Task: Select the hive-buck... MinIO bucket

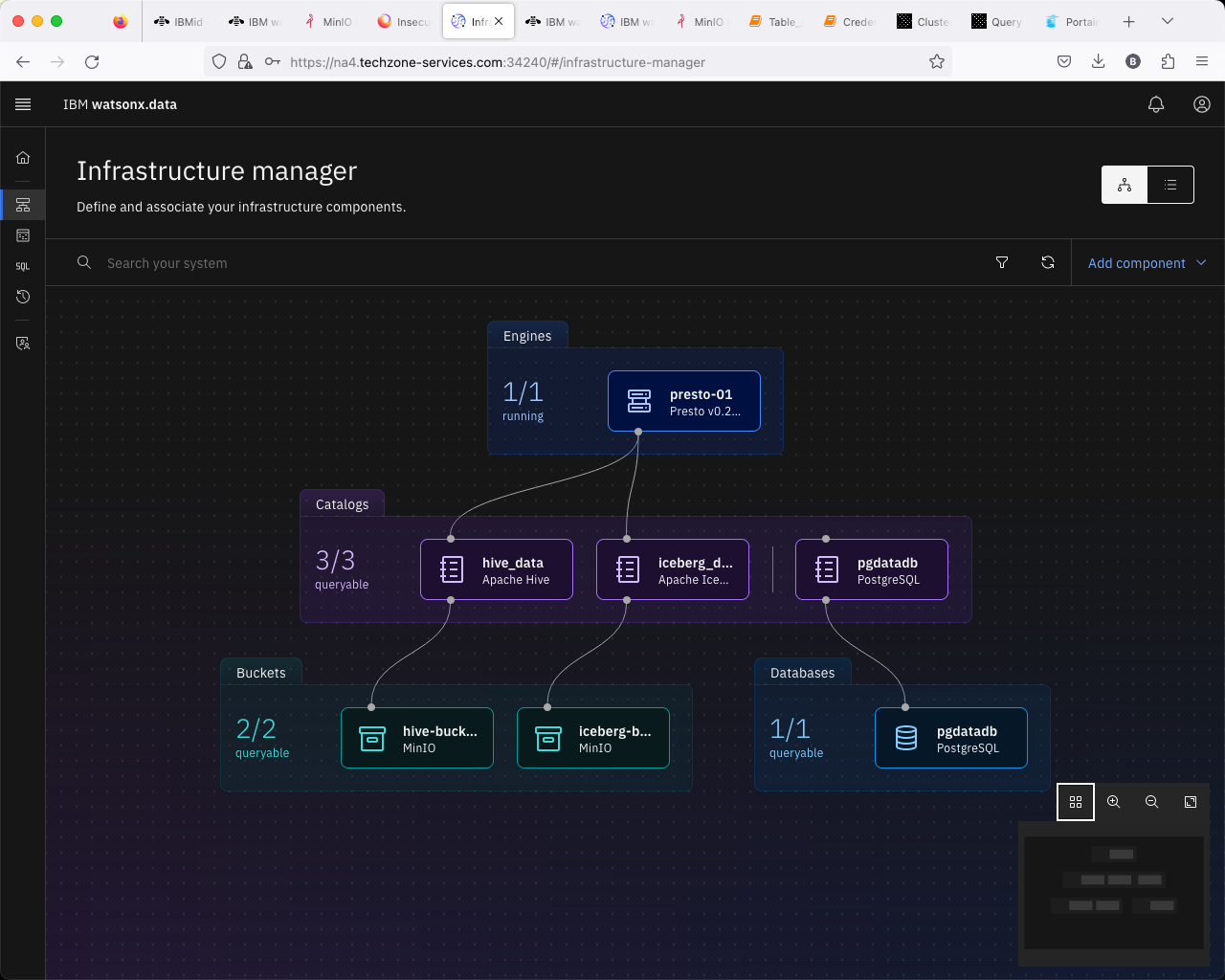Action: [417, 738]
